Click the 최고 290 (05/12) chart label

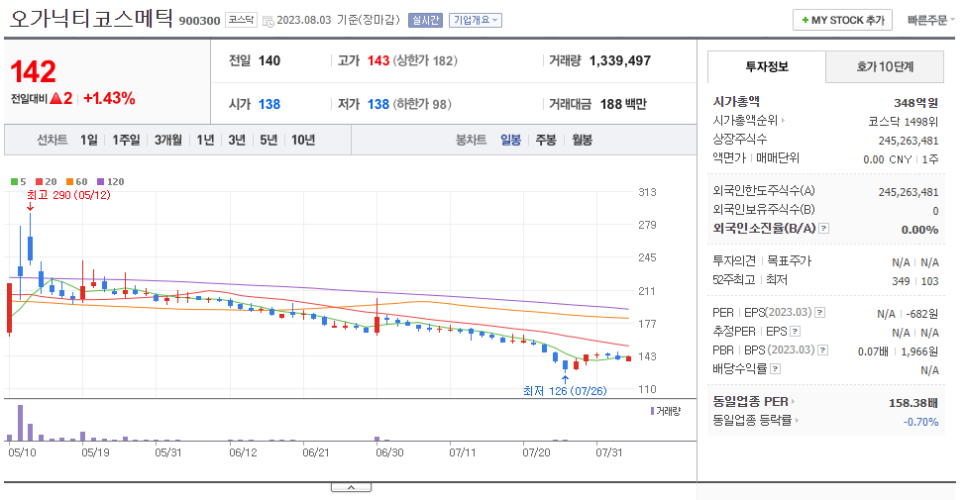coord(68,195)
